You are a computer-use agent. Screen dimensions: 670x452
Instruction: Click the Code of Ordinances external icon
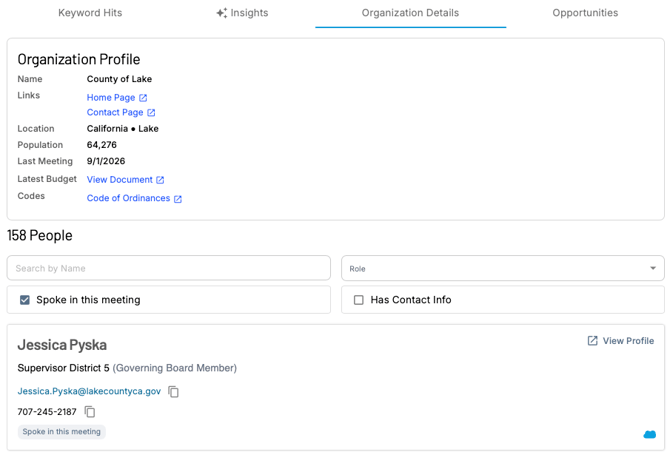178,199
